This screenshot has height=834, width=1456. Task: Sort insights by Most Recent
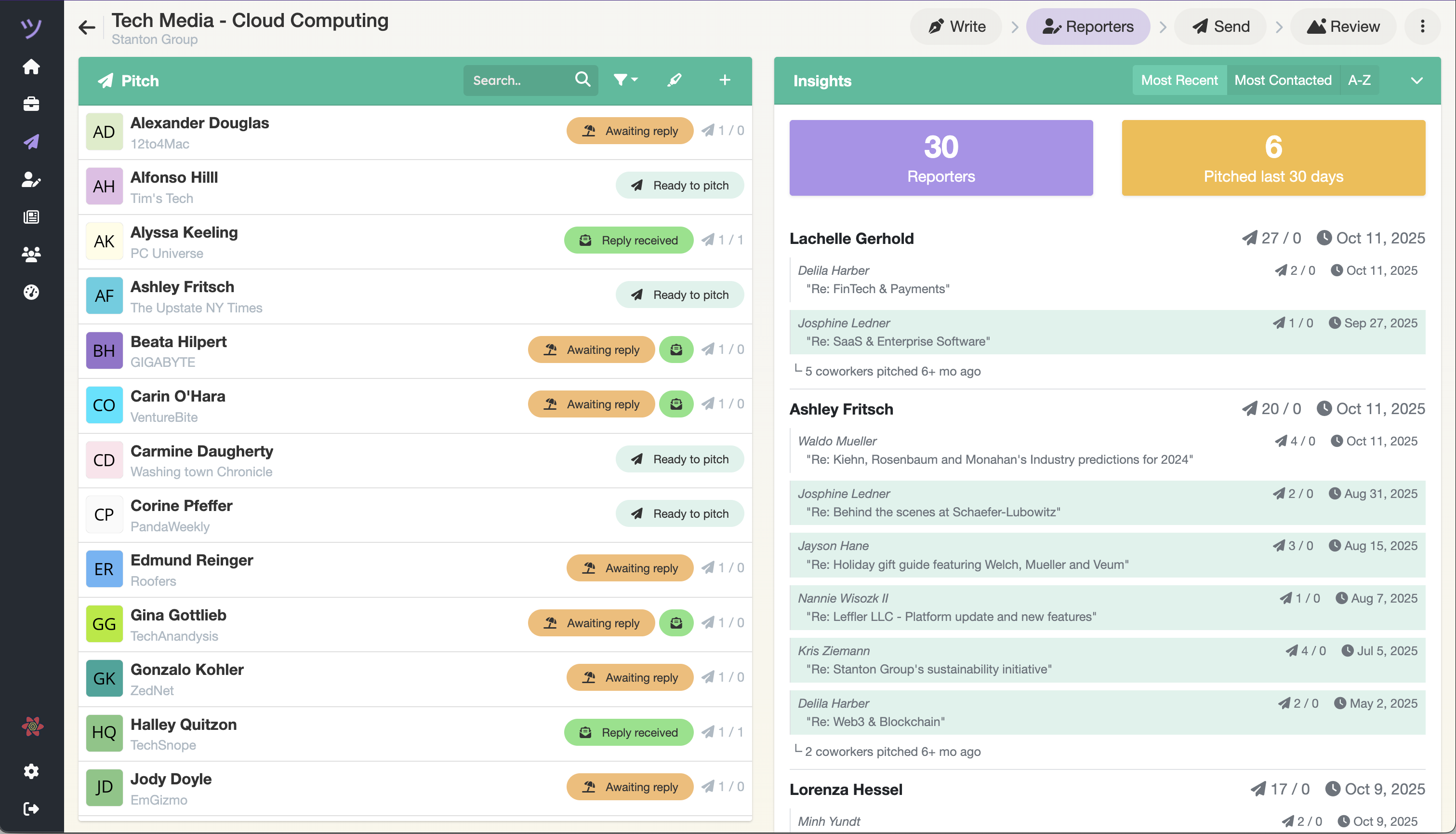click(1179, 80)
